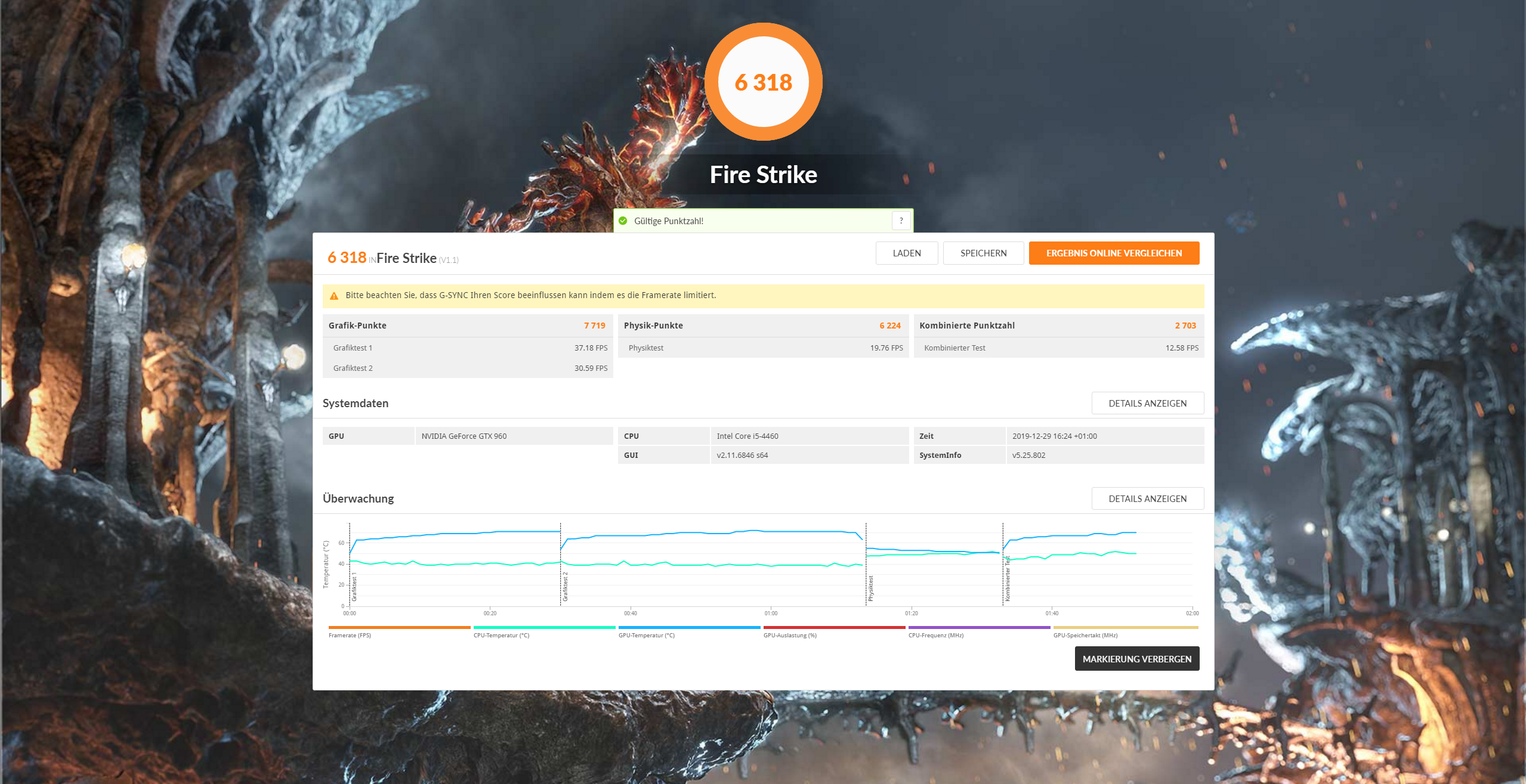Click the question mark help button
The width and height of the screenshot is (1526, 784).
pyautogui.click(x=901, y=221)
